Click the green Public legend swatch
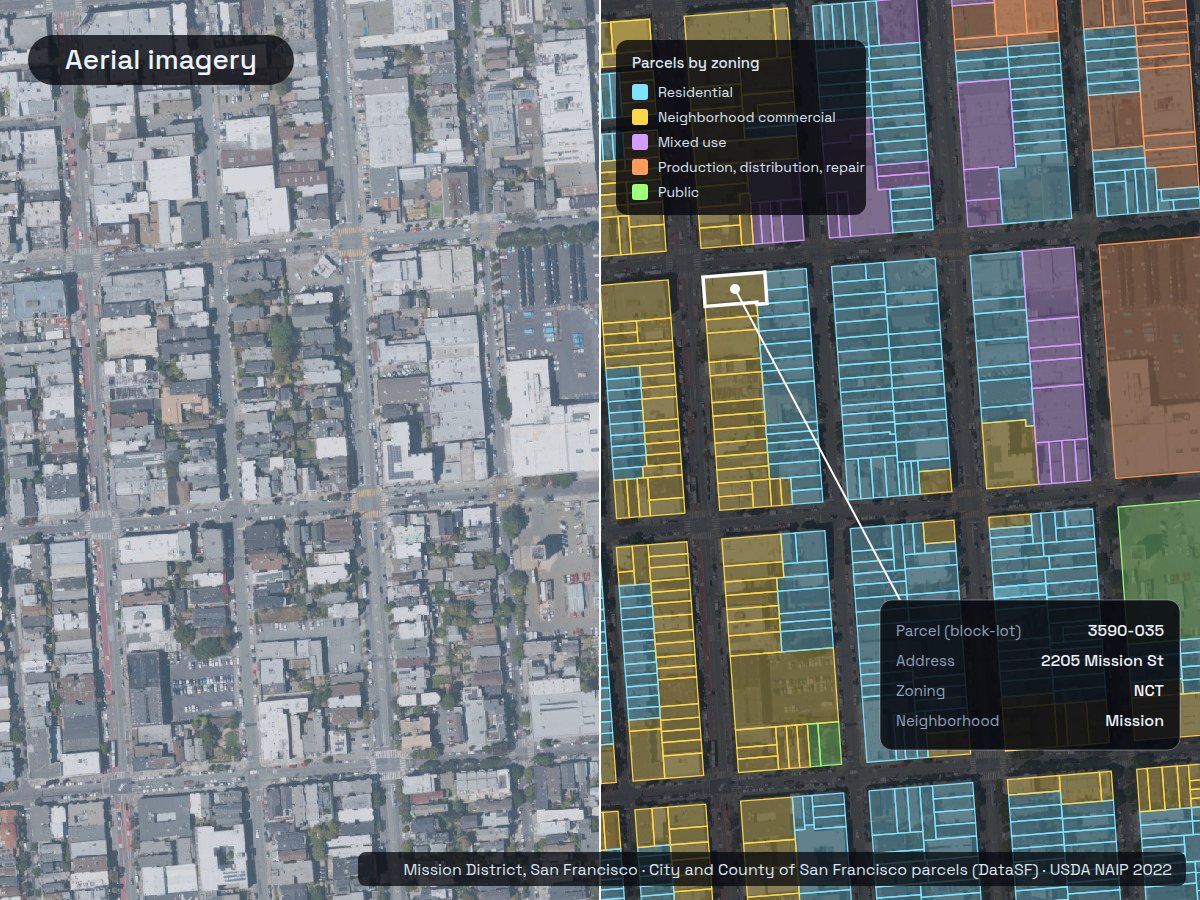The width and height of the screenshot is (1200, 900). (640, 192)
